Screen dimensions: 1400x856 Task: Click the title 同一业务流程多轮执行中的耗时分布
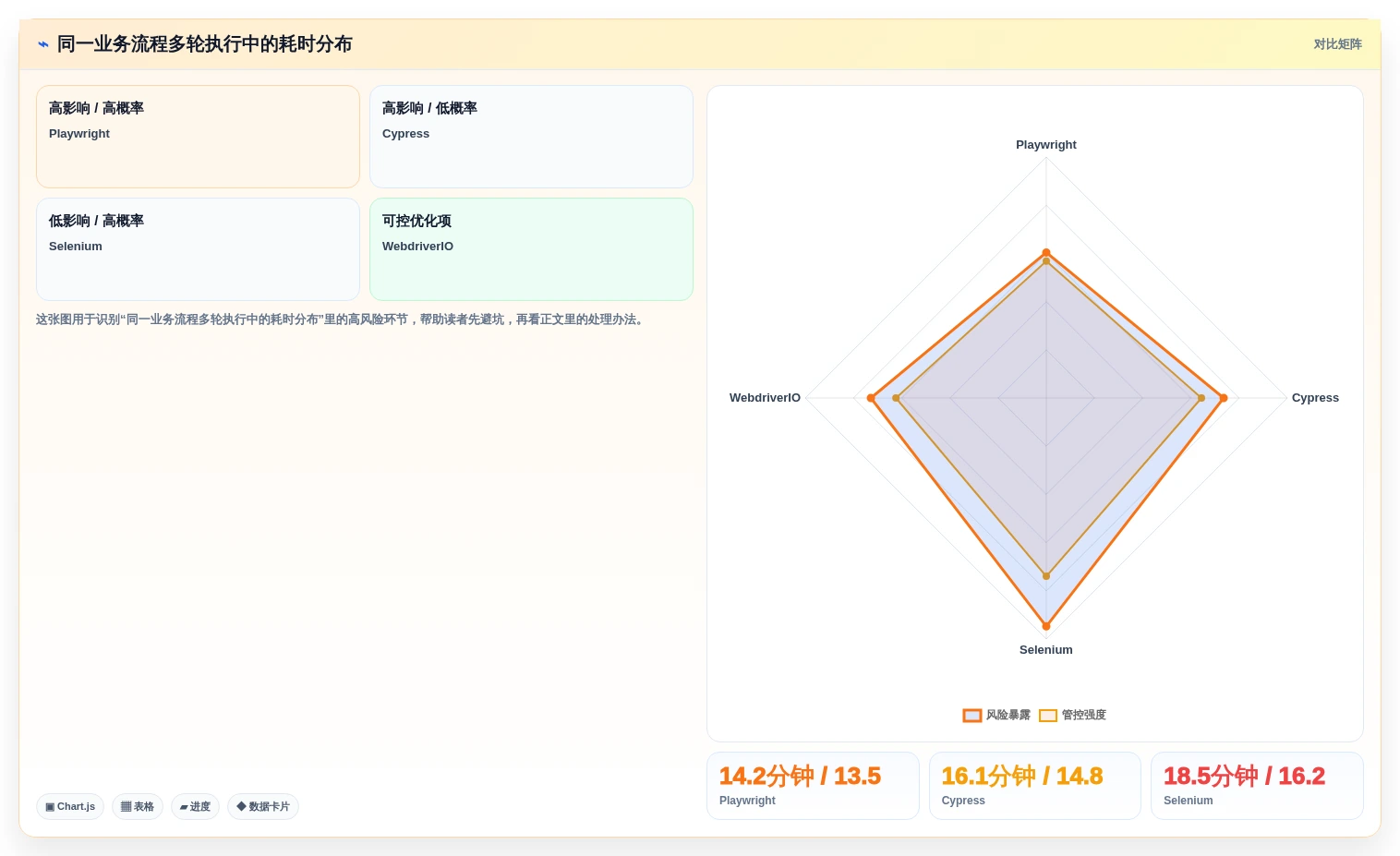coord(205,44)
